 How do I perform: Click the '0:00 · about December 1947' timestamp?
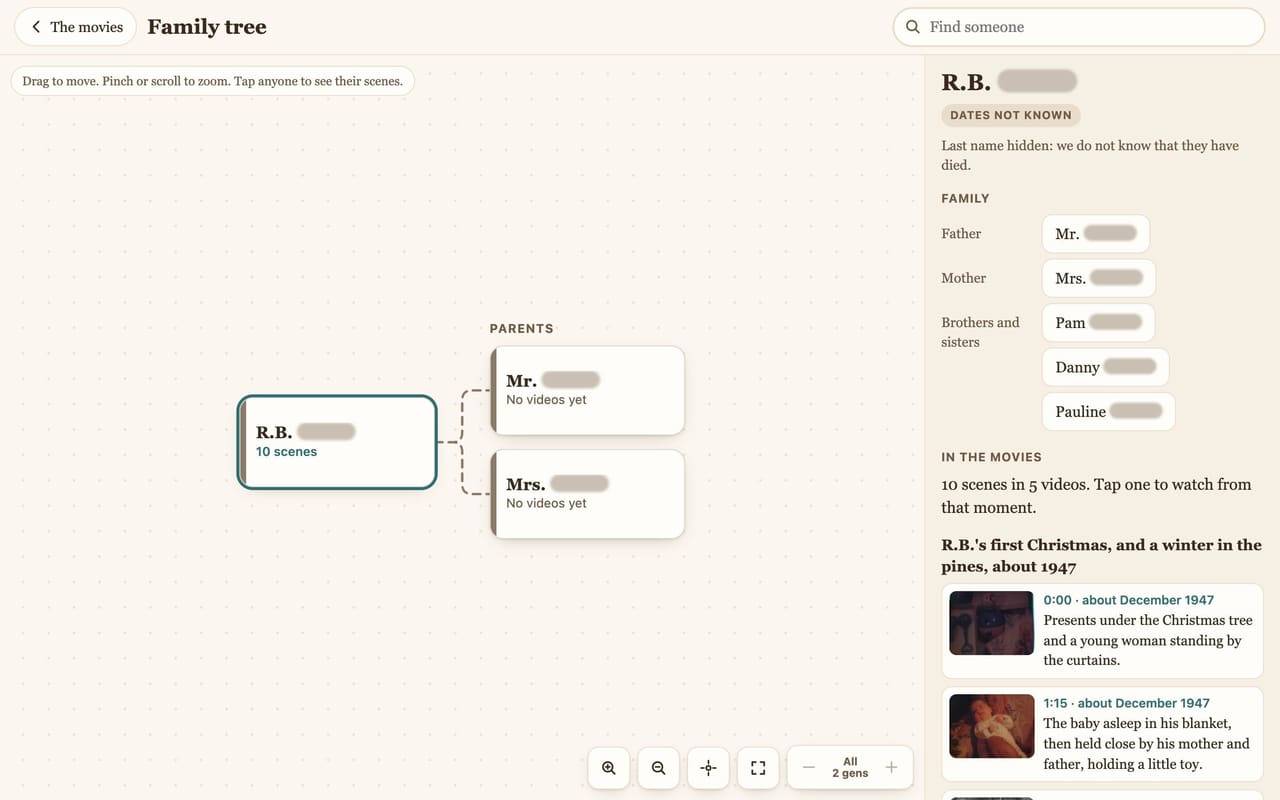click(x=1128, y=600)
